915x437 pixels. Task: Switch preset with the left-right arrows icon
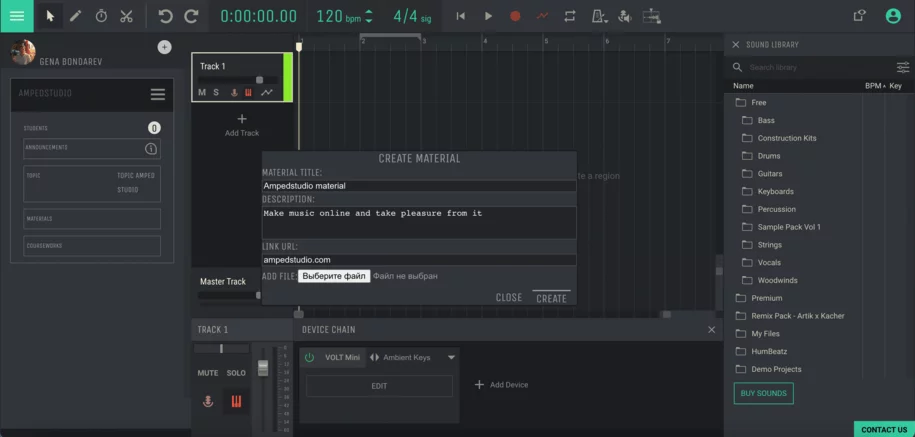375,357
